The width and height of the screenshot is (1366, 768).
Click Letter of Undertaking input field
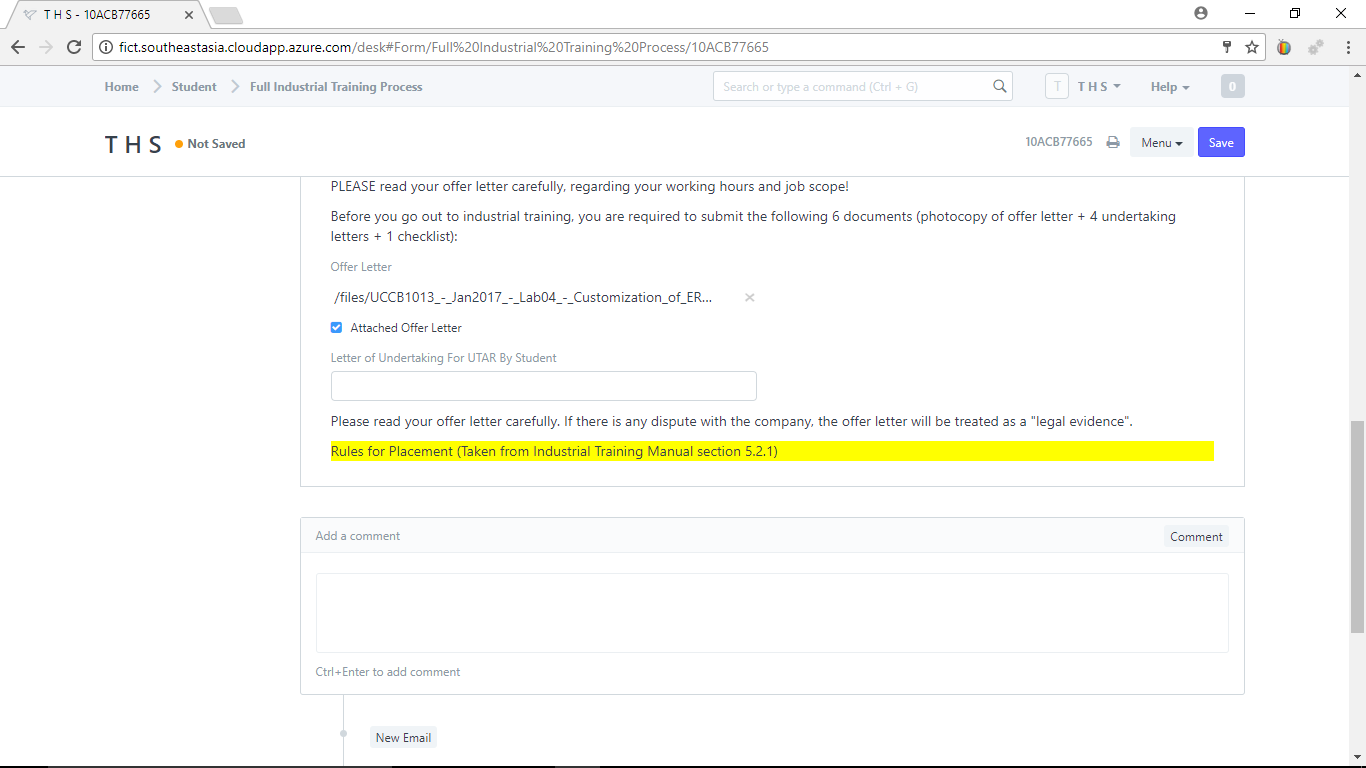(544, 386)
